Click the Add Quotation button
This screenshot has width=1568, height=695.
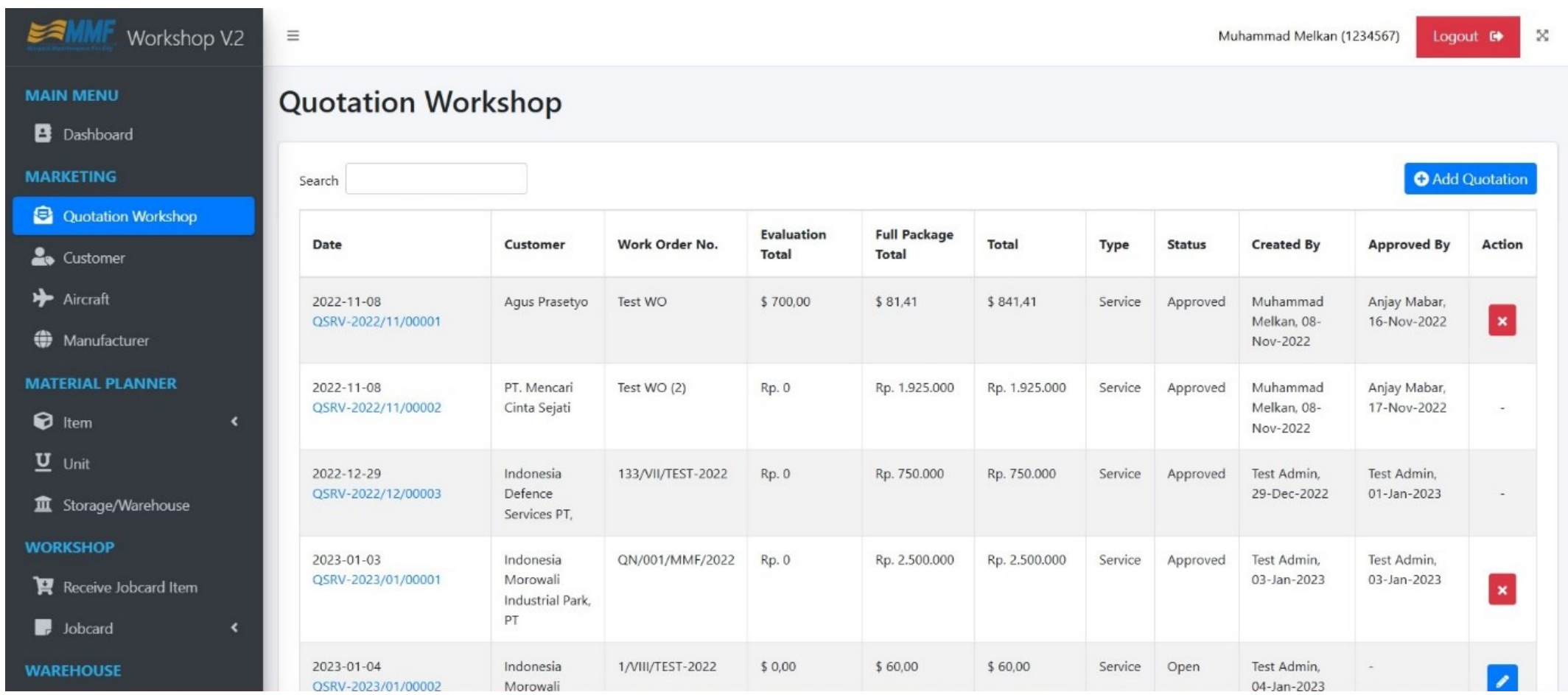[1469, 178]
